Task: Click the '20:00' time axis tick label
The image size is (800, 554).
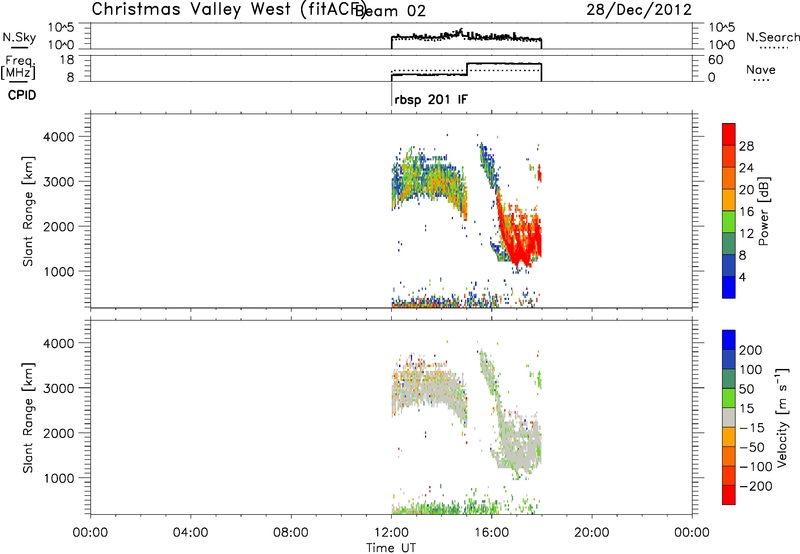Action: (x=592, y=533)
